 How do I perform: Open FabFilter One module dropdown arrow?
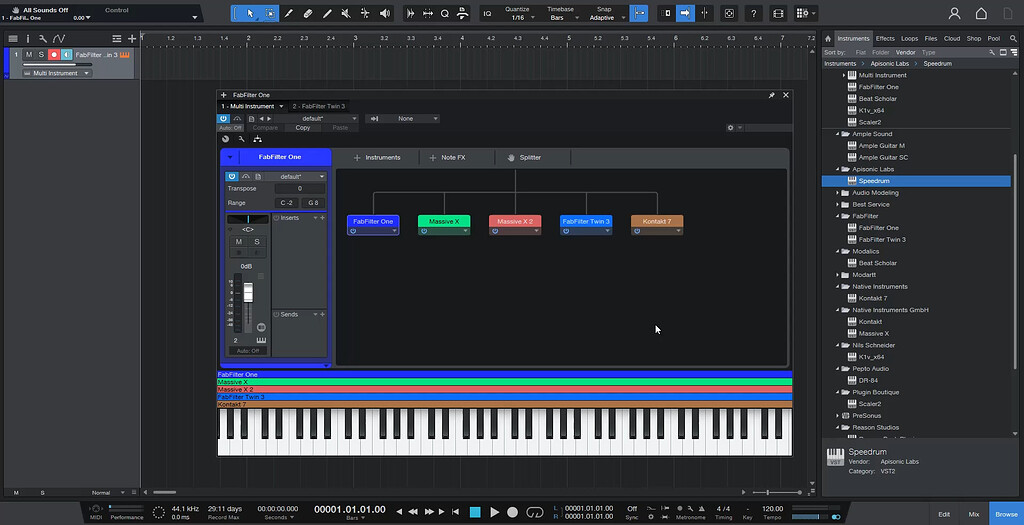click(394, 231)
